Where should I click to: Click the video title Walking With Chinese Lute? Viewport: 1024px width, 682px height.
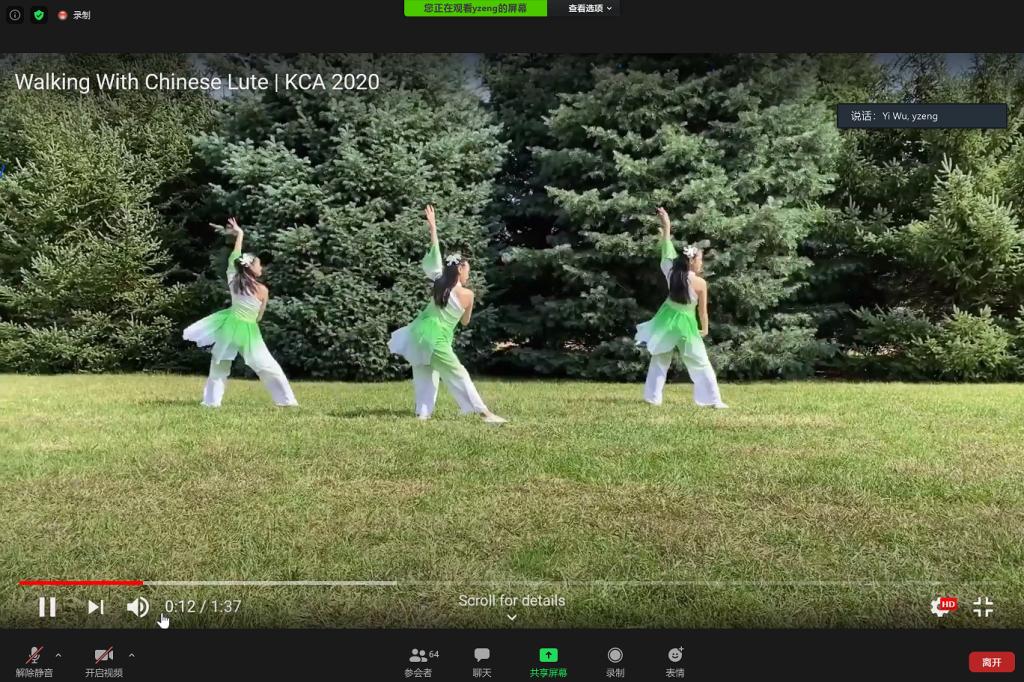coord(197,82)
